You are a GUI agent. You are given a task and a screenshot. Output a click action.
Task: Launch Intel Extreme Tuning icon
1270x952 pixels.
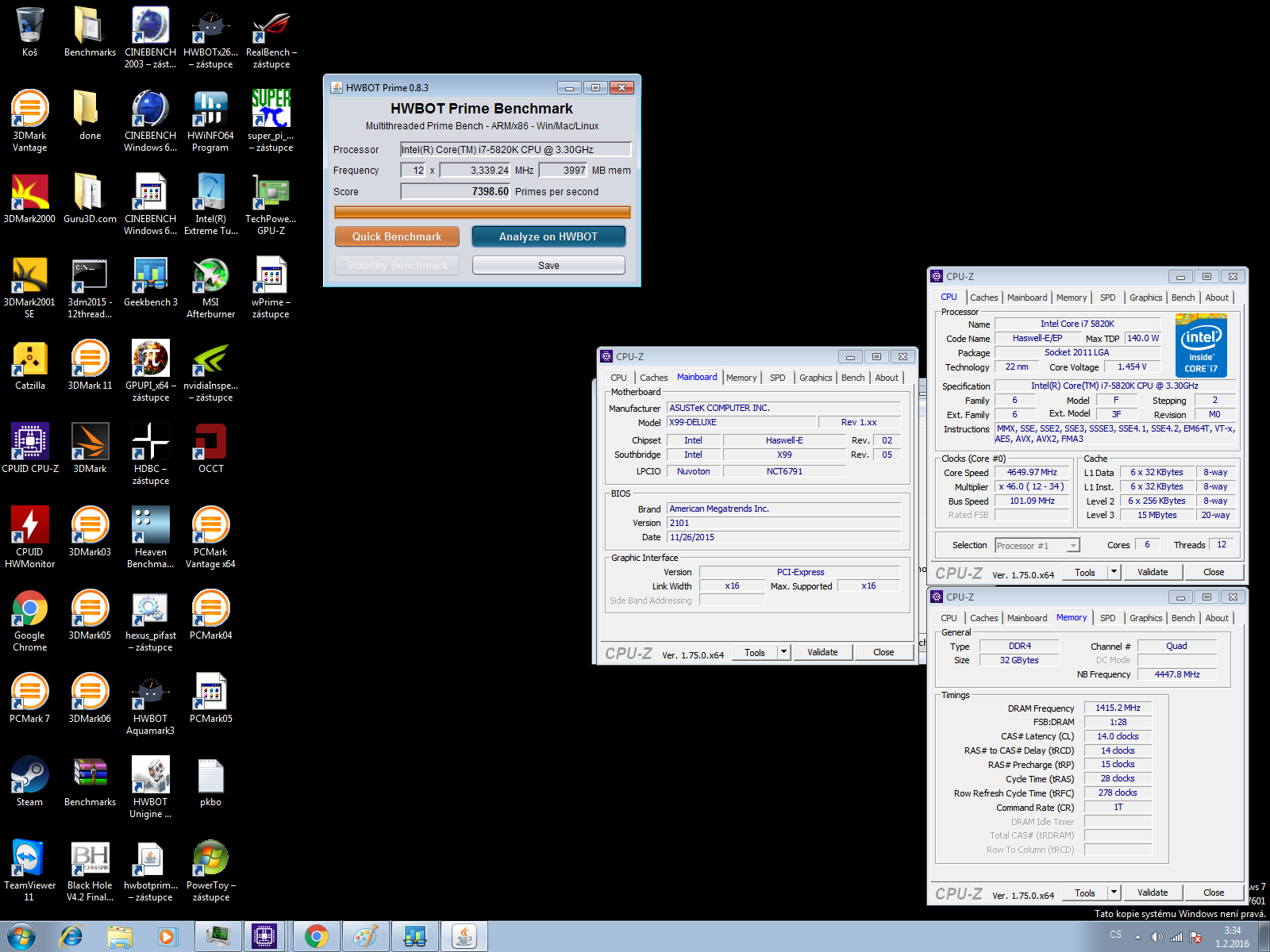(210, 204)
